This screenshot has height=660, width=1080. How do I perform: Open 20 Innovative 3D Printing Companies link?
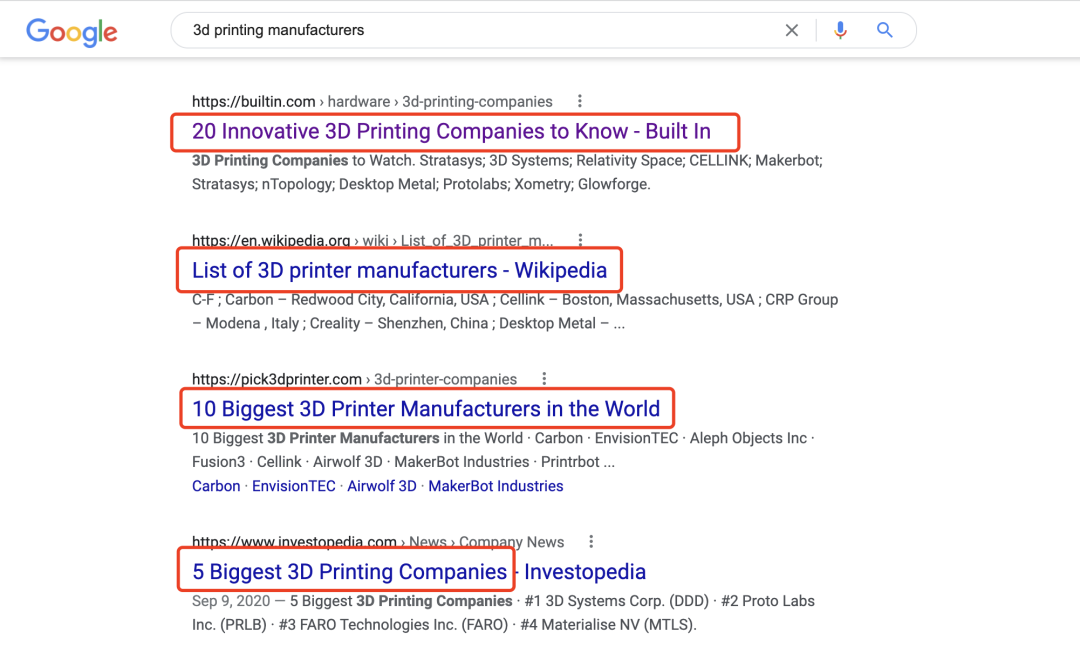pyautogui.click(x=451, y=131)
